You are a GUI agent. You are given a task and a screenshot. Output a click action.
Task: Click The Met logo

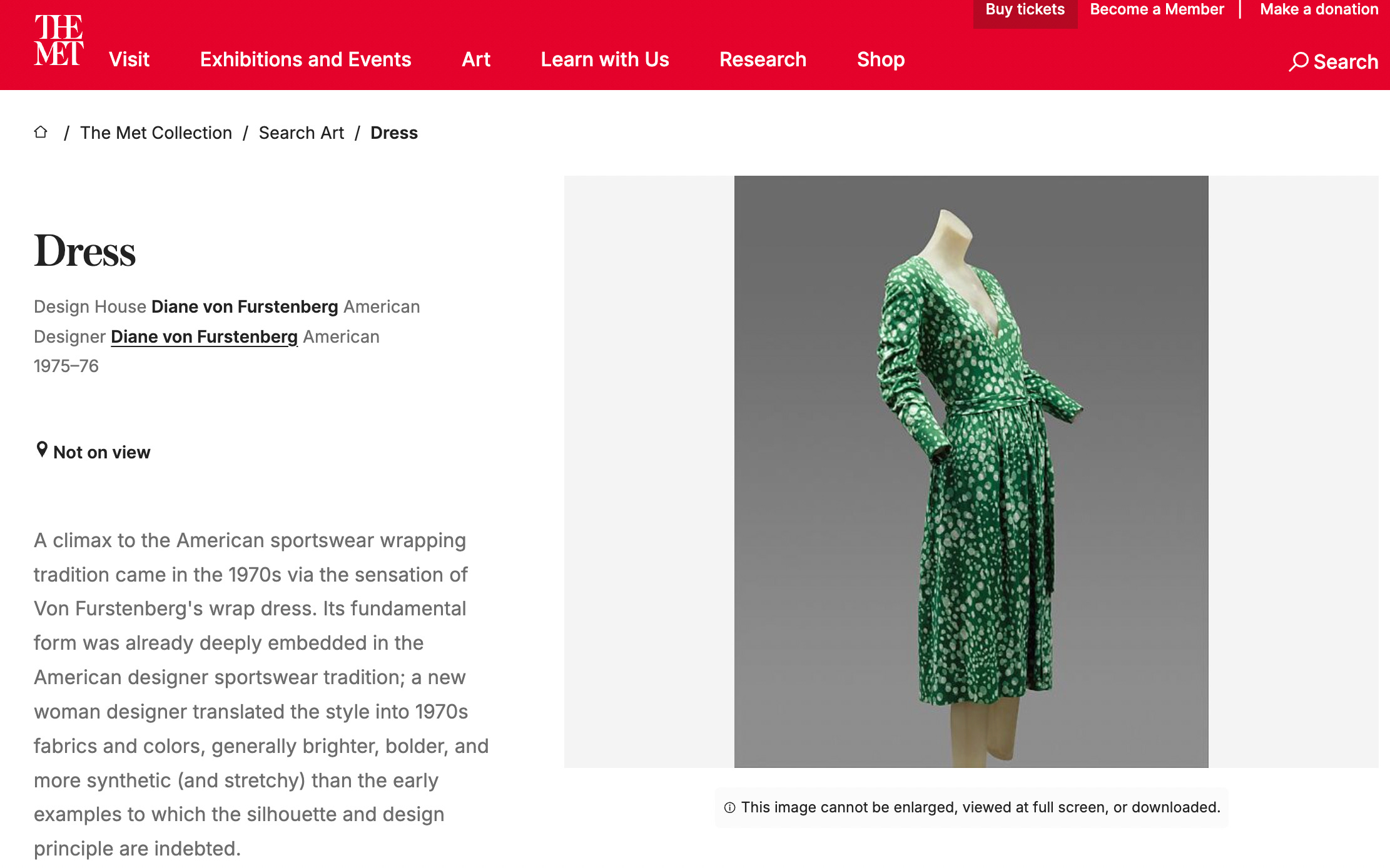58,40
